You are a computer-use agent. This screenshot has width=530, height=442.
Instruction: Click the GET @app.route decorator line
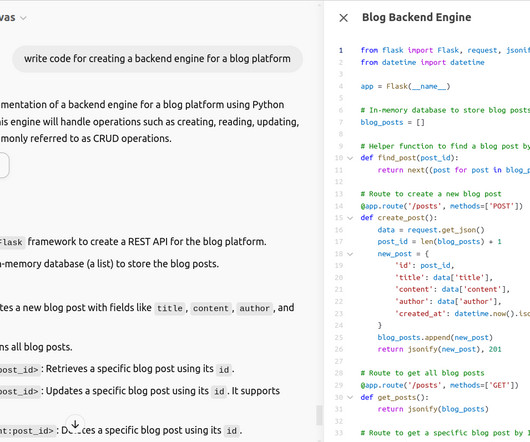pyautogui.click(x=439, y=385)
